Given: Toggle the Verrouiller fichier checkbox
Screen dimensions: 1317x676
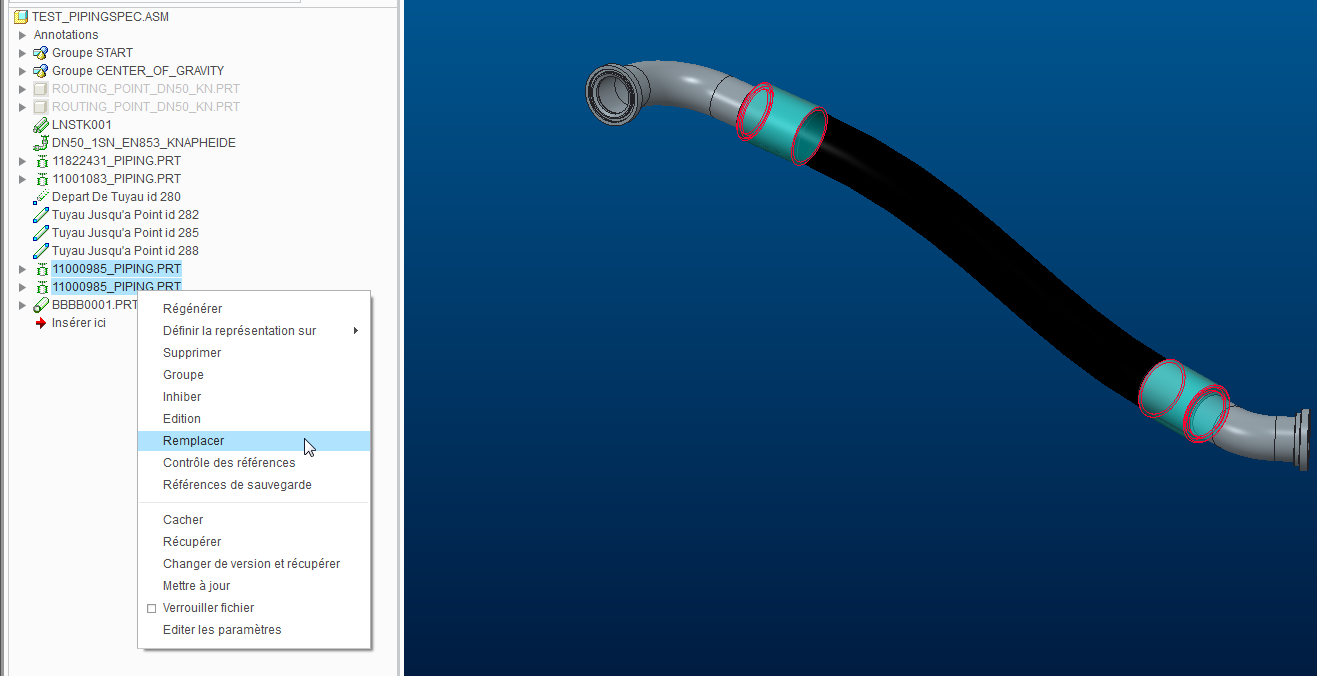Looking at the screenshot, I should pos(152,608).
